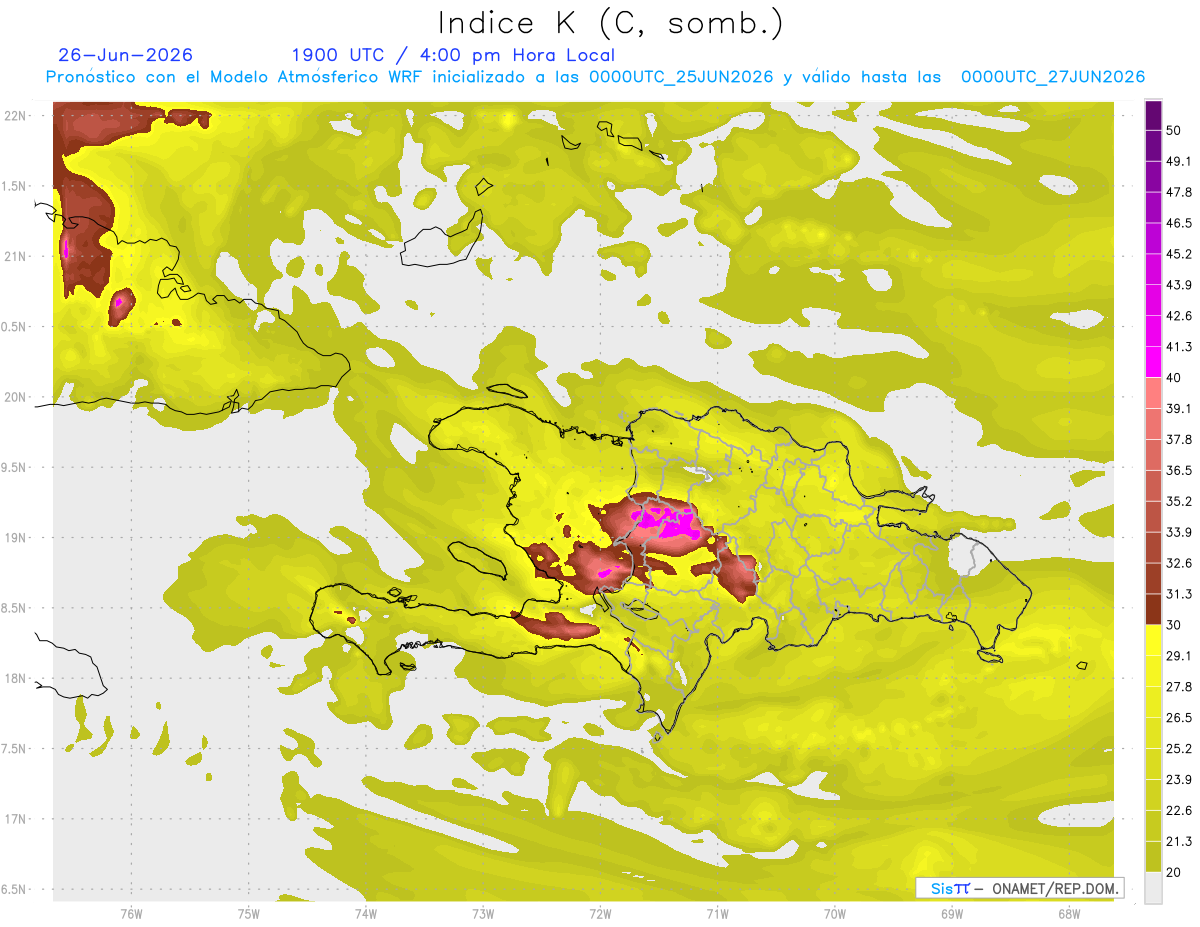Image resolution: width=1200 pixels, height=927 pixels.
Task: Click the legend value '29.1'
Action: 1178,656
